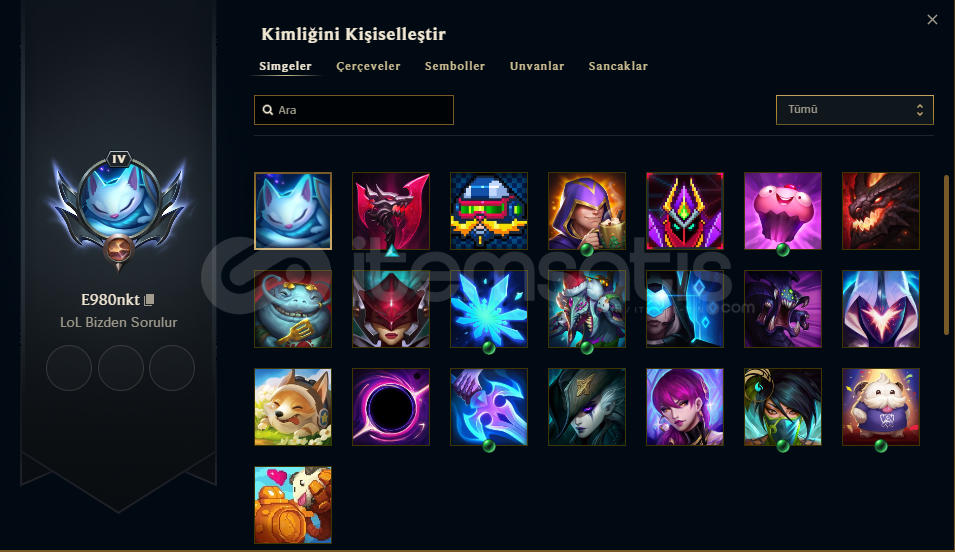Open the Semboller tab
Screen dimensions: 955x552
(455, 66)
